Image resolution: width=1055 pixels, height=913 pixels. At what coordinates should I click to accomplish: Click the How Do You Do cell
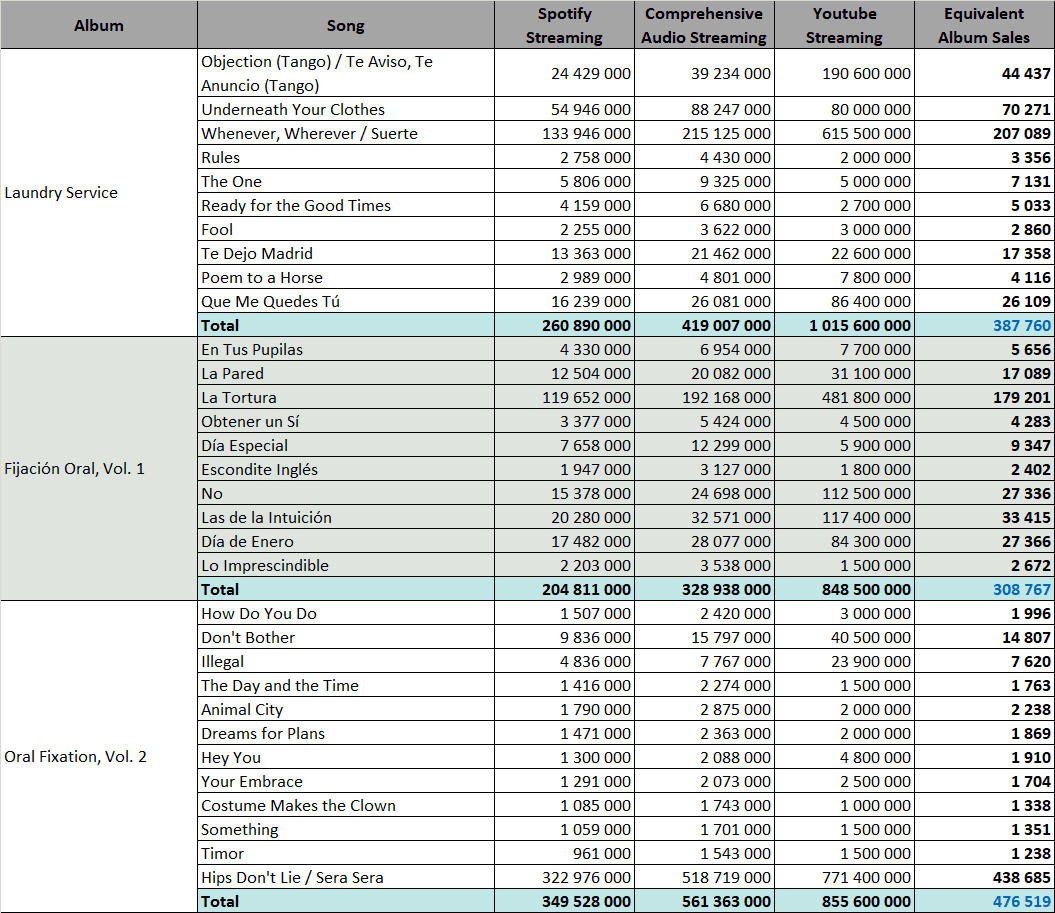pos(346,614)
